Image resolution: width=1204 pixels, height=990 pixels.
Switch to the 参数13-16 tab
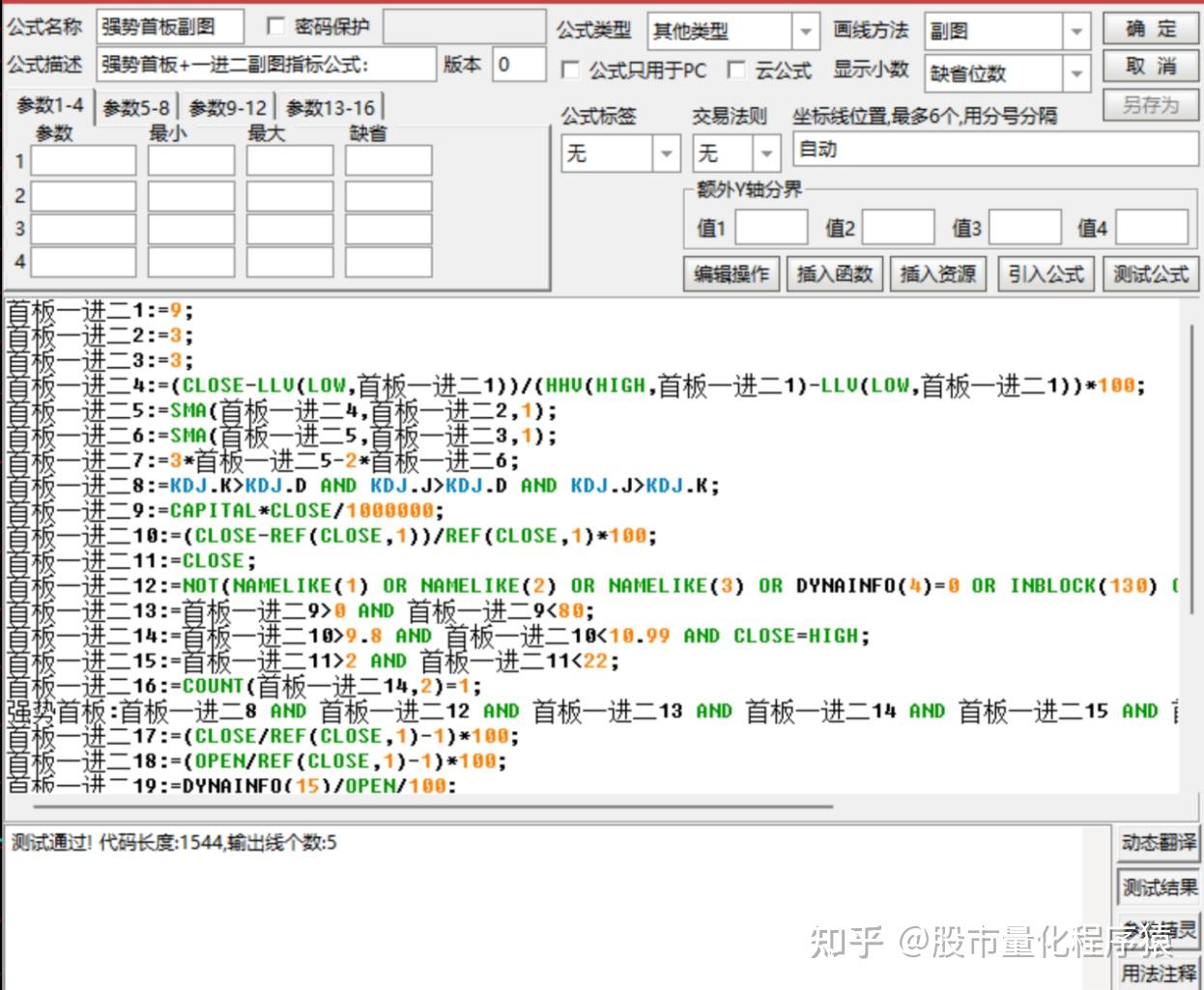pyautogui.click(x=330, y=108)
